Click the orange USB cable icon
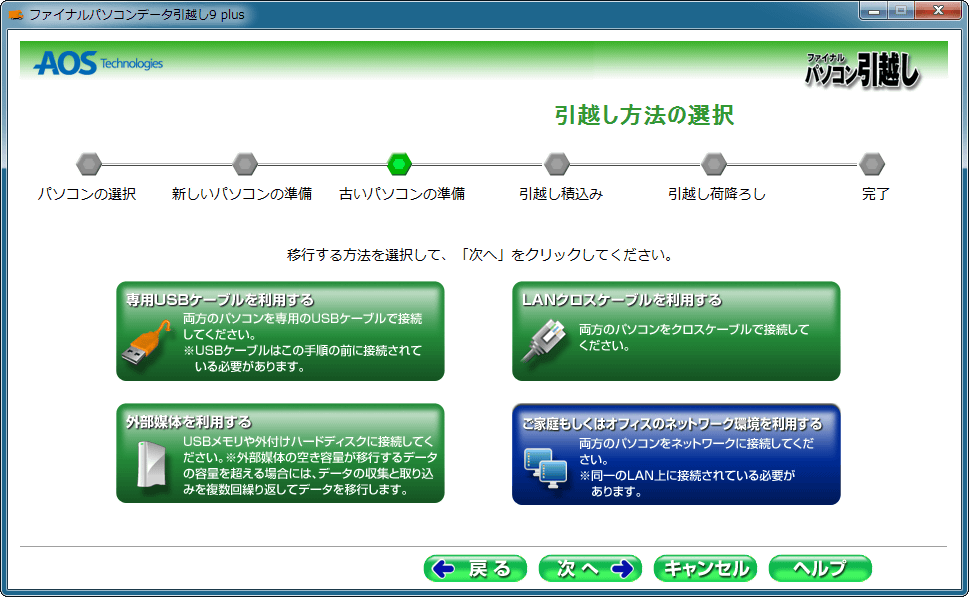 tap(147, 344)
